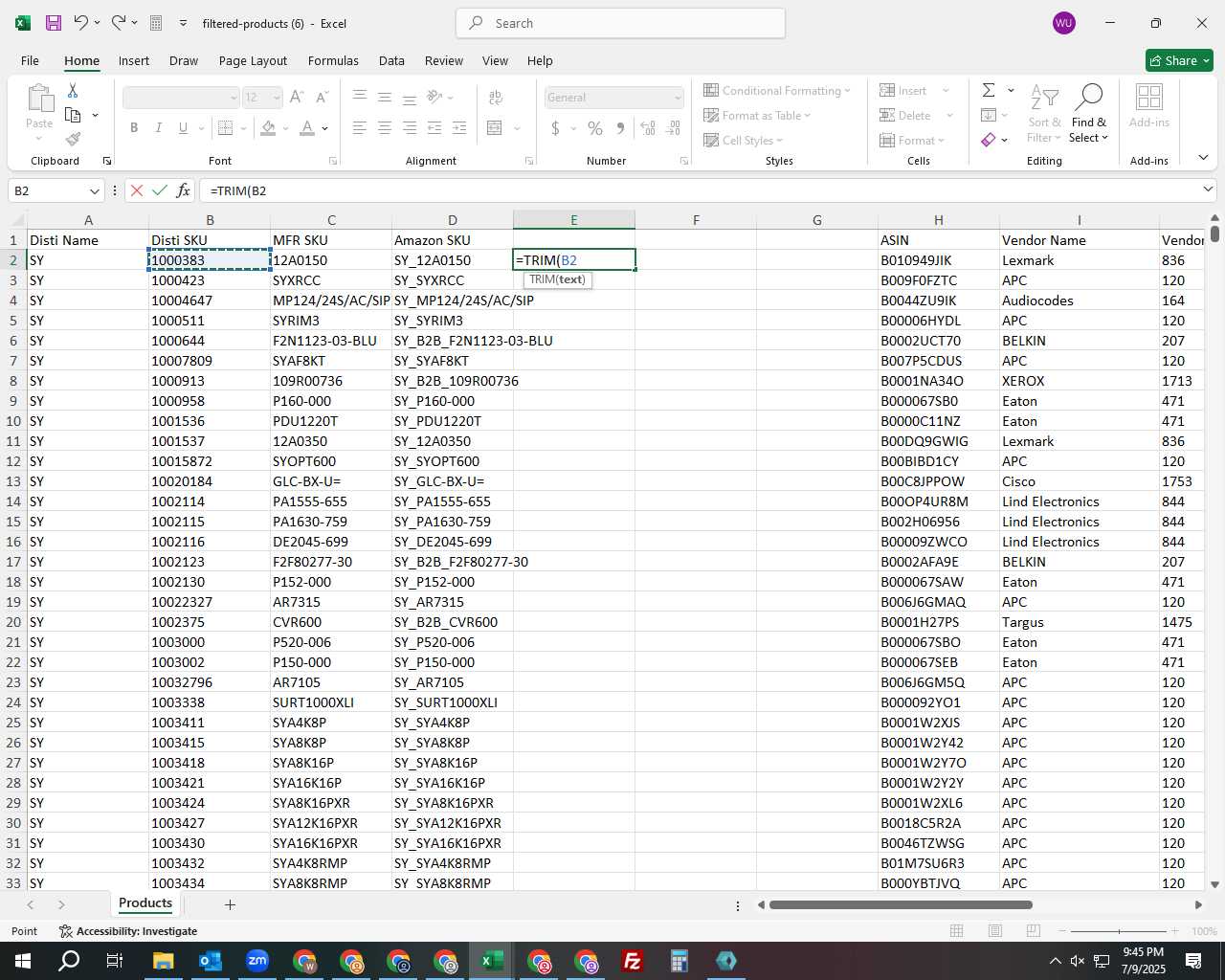The image size is (1225, 980).
Task: Click the Share button
Action: tap(1179, 60)
